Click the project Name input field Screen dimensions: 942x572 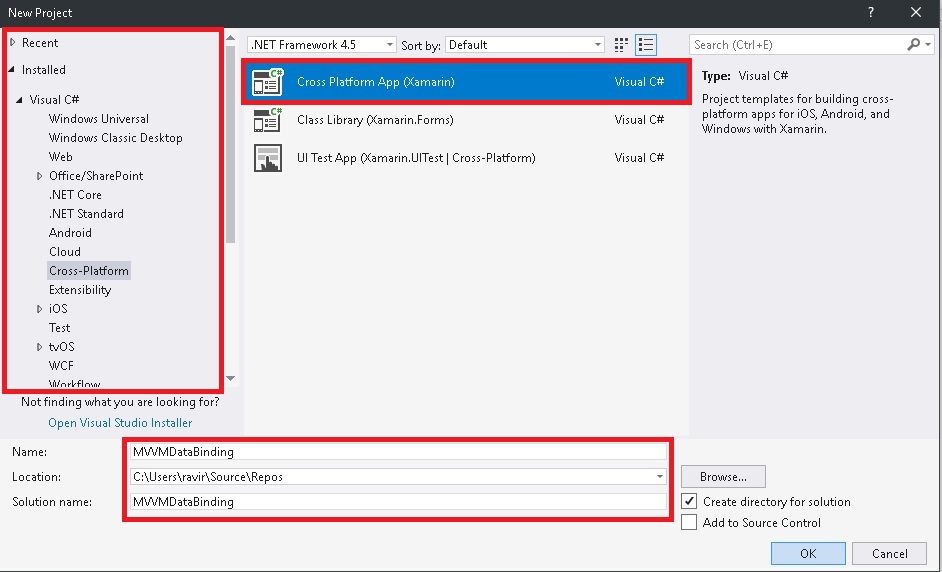pos(398,452)
